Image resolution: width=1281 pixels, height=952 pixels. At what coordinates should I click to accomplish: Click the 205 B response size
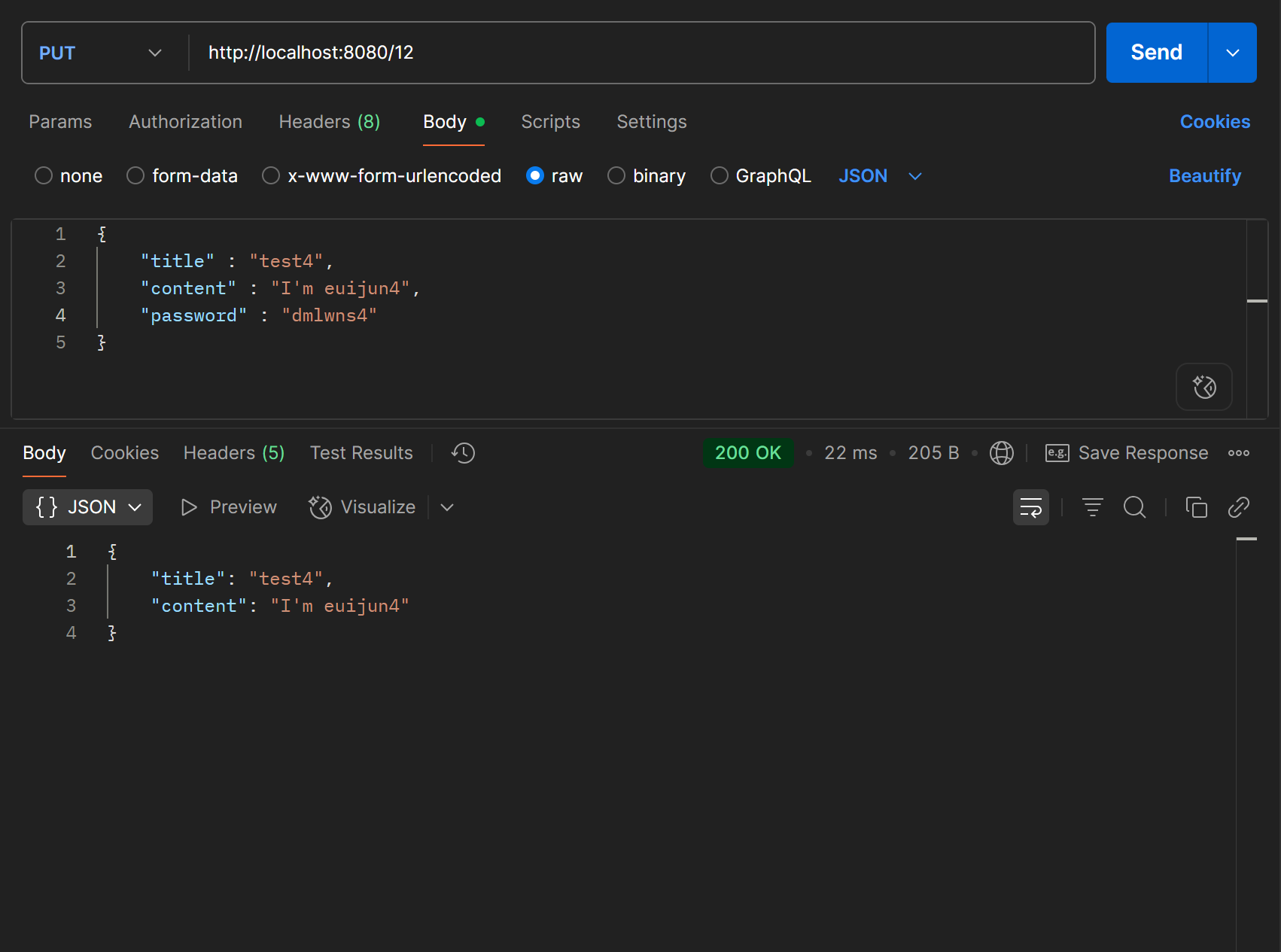tap(933, 453)
